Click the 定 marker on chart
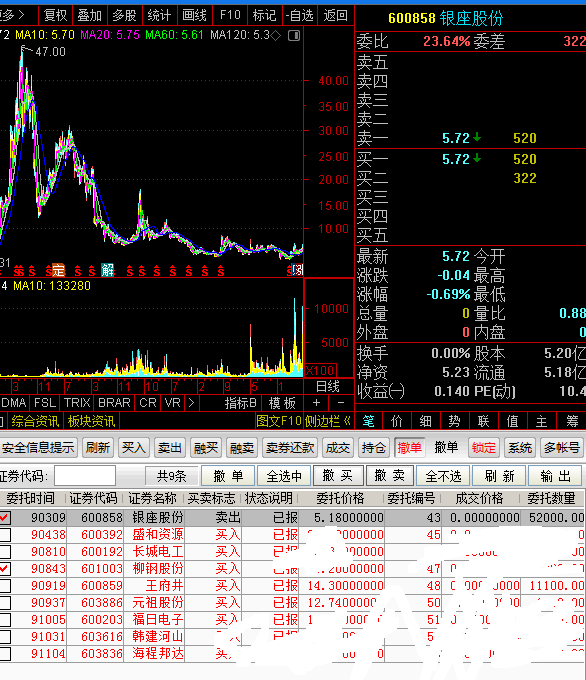Viewport: 586px width, 680px height. pyautogui.click(x=58, y=270)
